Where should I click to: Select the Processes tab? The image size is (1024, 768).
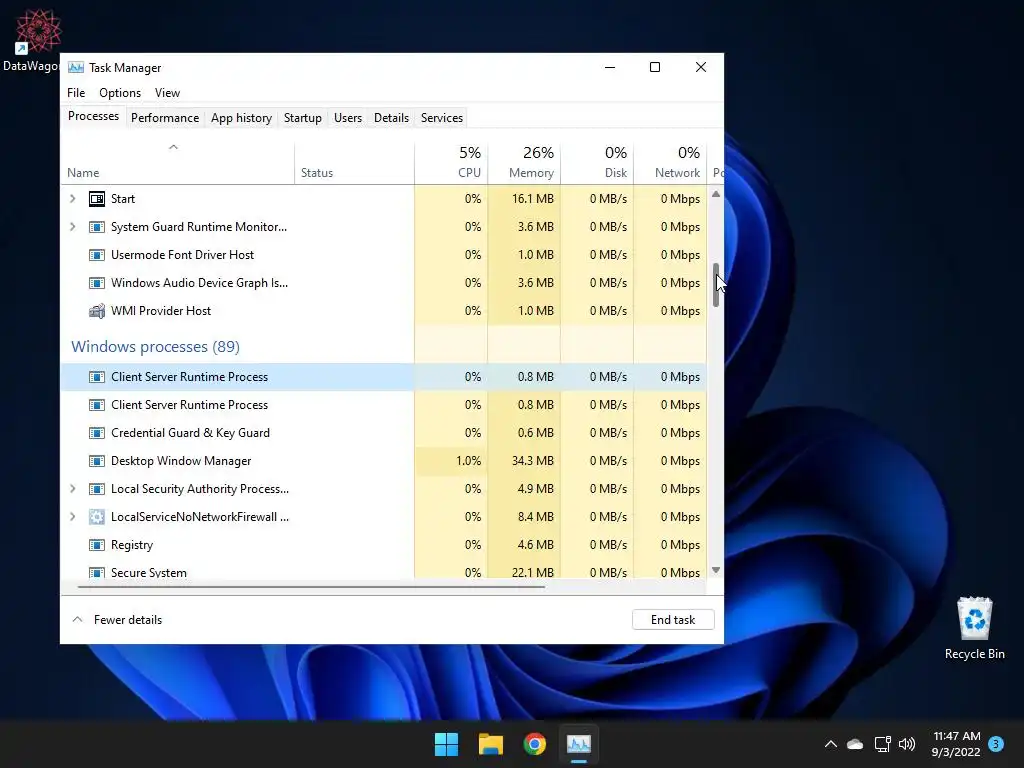pos(93,116)
